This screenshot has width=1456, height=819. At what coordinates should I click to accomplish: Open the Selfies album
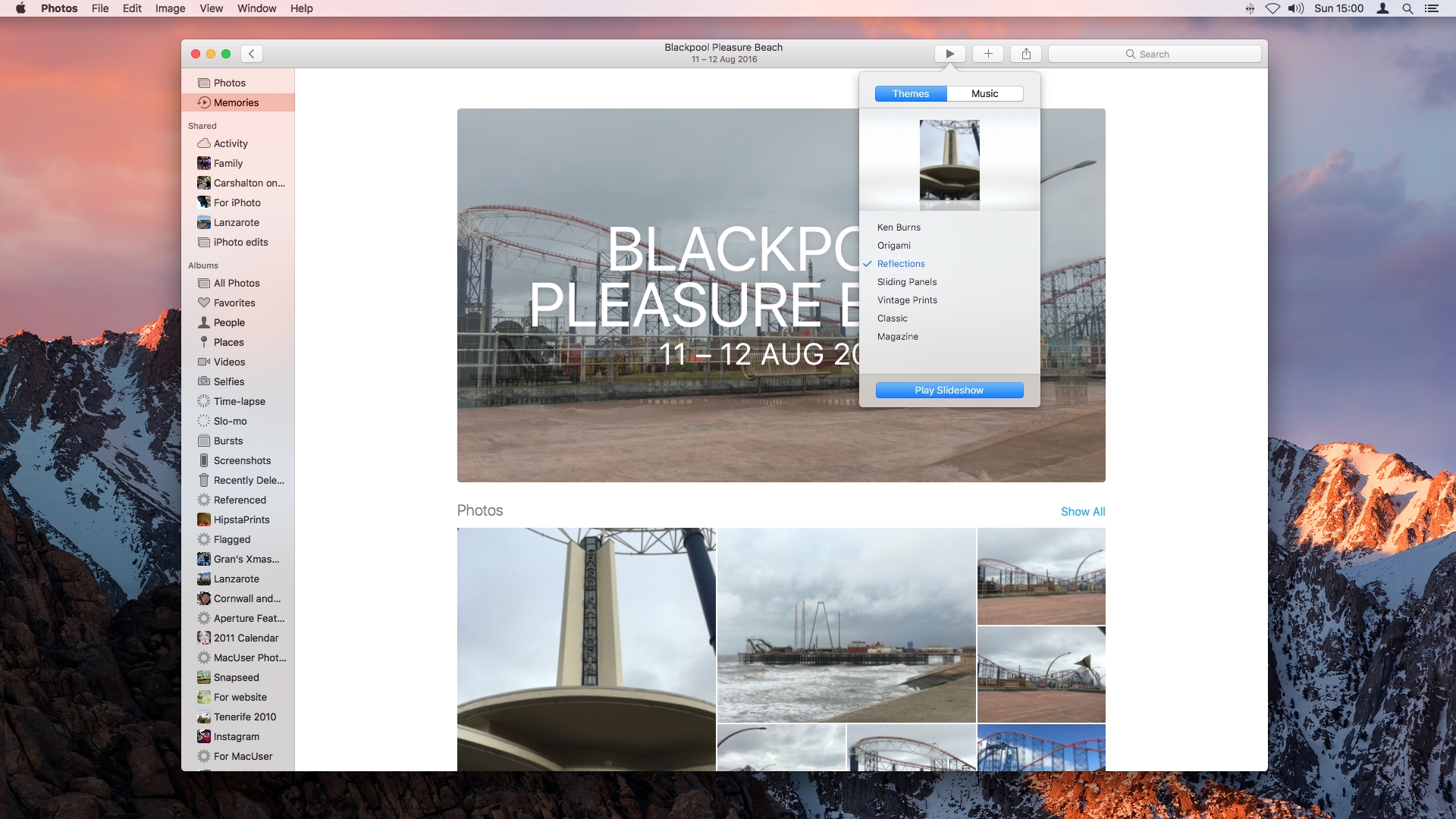click(237, 381)
